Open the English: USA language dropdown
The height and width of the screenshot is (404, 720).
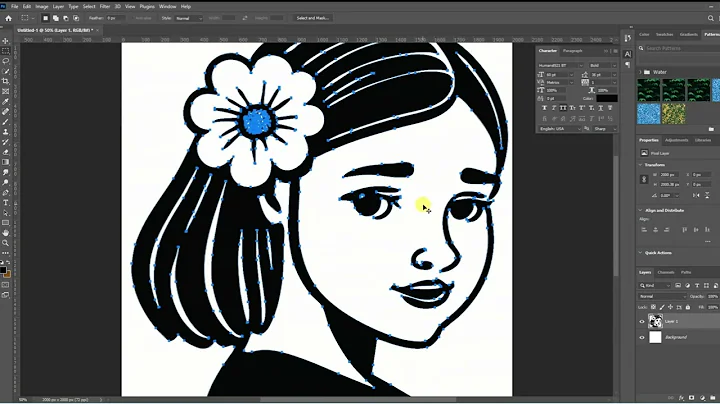coord(560,129)
